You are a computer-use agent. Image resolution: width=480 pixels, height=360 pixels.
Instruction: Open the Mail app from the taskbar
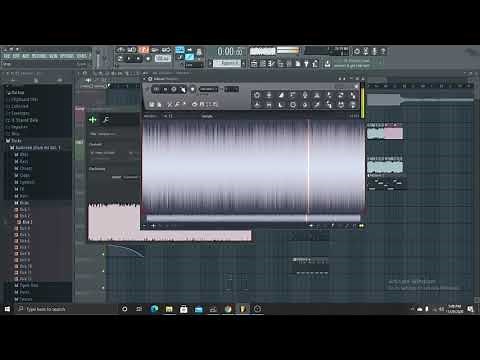click(x=199, y=309)
